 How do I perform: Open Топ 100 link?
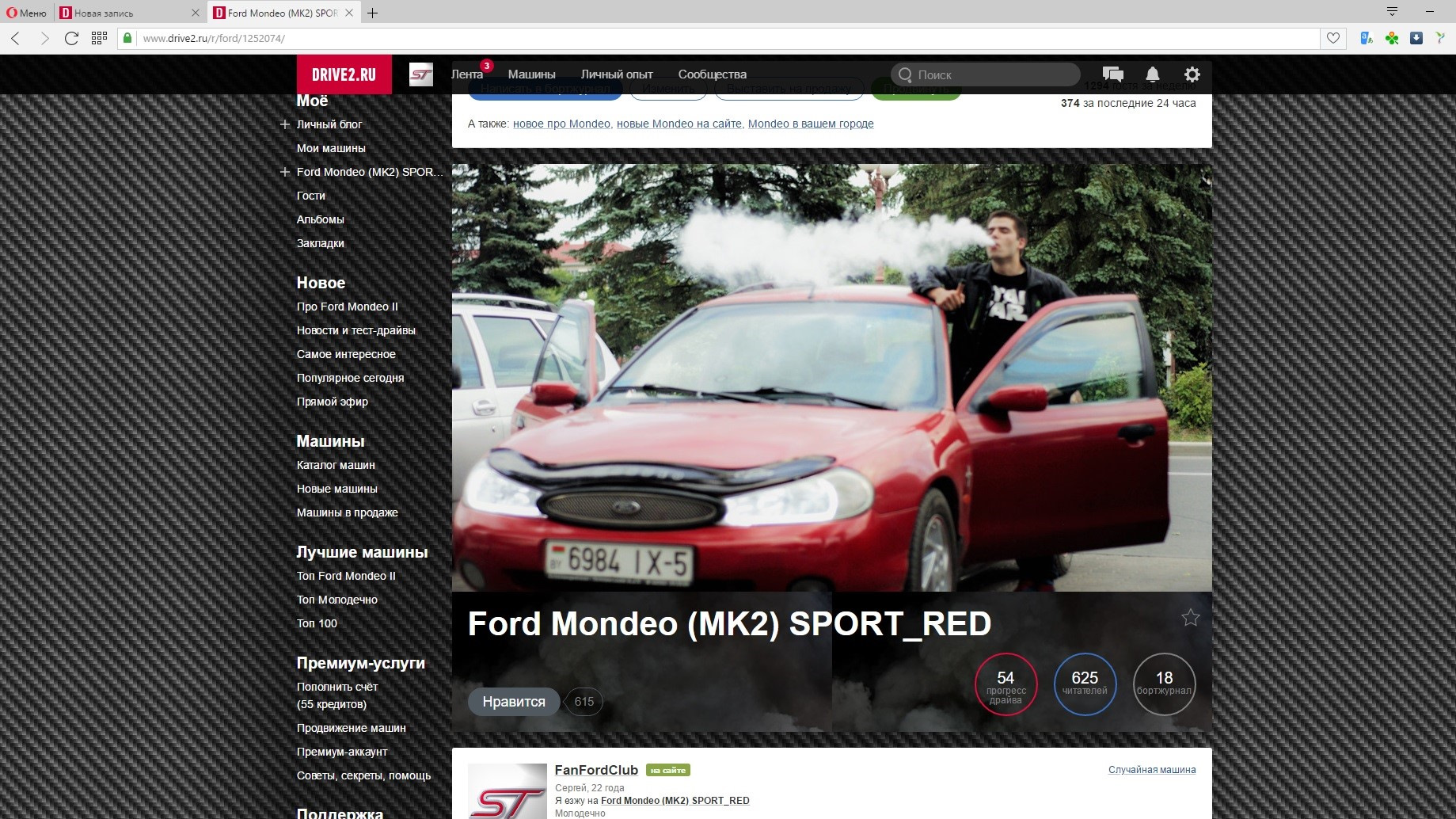[x=317, y=623]
